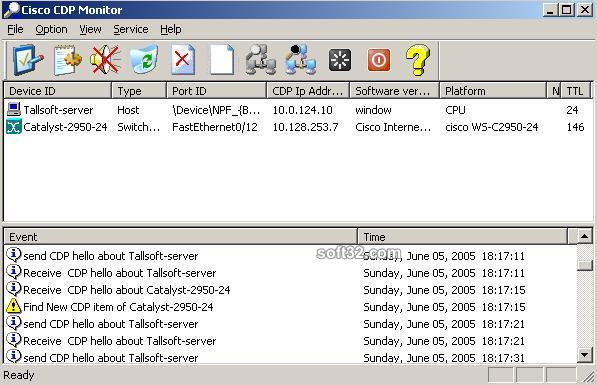Open the View menu
The image size is (597, 385).
pyautogui.click(x=90, y=29)
